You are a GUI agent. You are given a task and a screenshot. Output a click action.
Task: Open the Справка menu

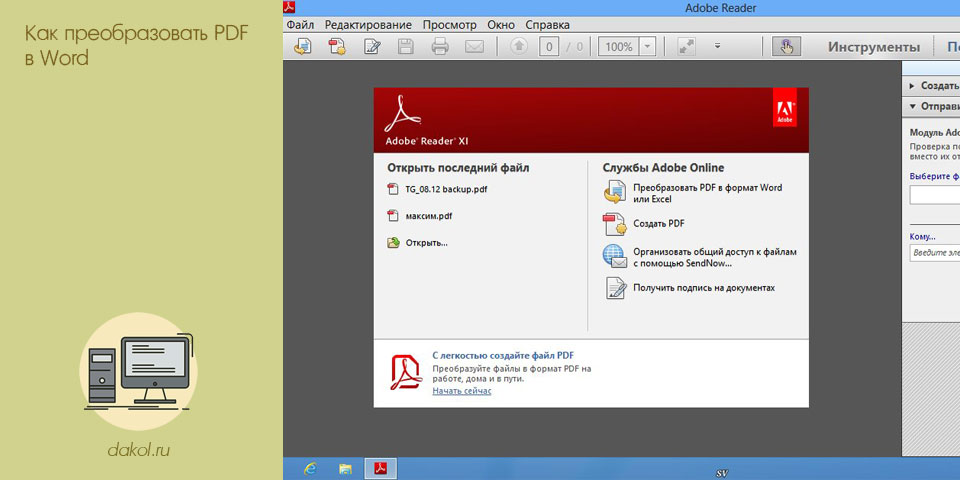point(547,25)
